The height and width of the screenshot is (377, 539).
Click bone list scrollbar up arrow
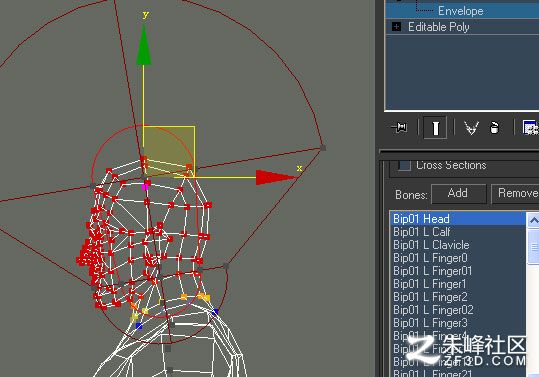click(x=533, y=220)
